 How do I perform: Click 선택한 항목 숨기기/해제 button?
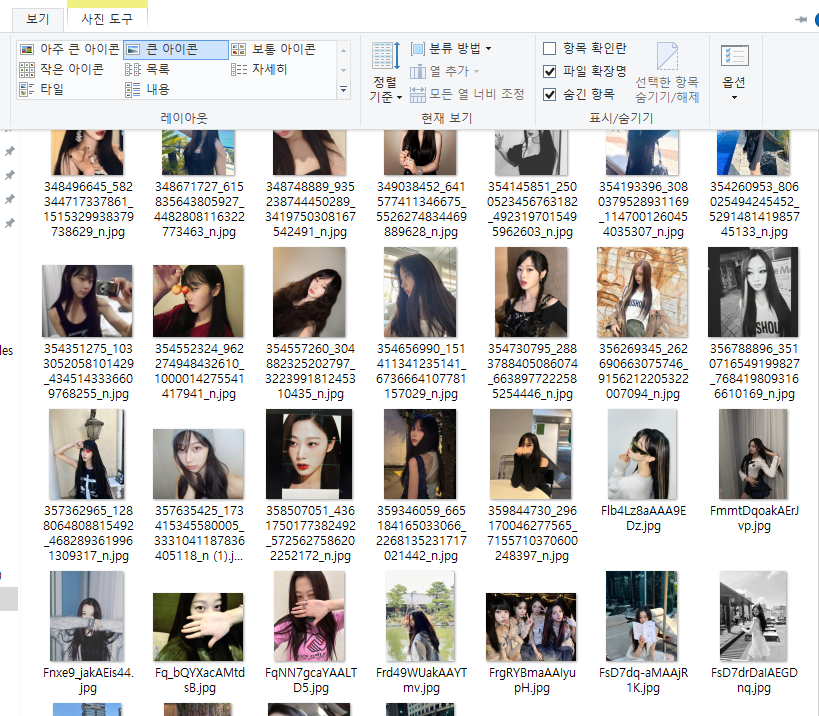[x=667, y=72]
